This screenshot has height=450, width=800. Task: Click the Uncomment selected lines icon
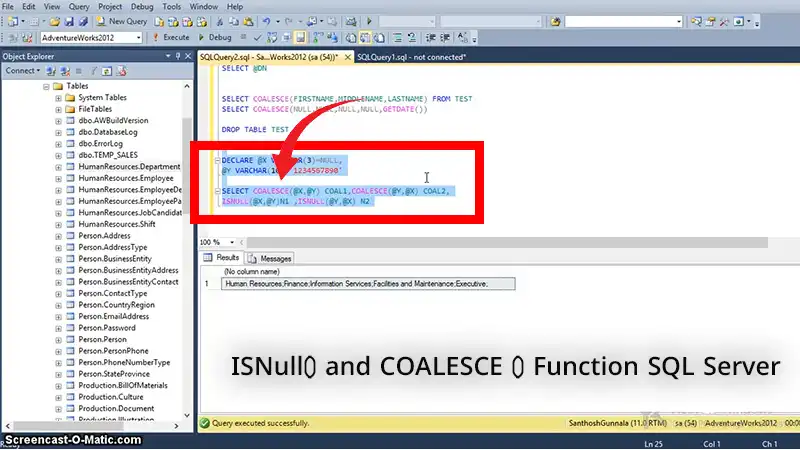click(411, 38)
